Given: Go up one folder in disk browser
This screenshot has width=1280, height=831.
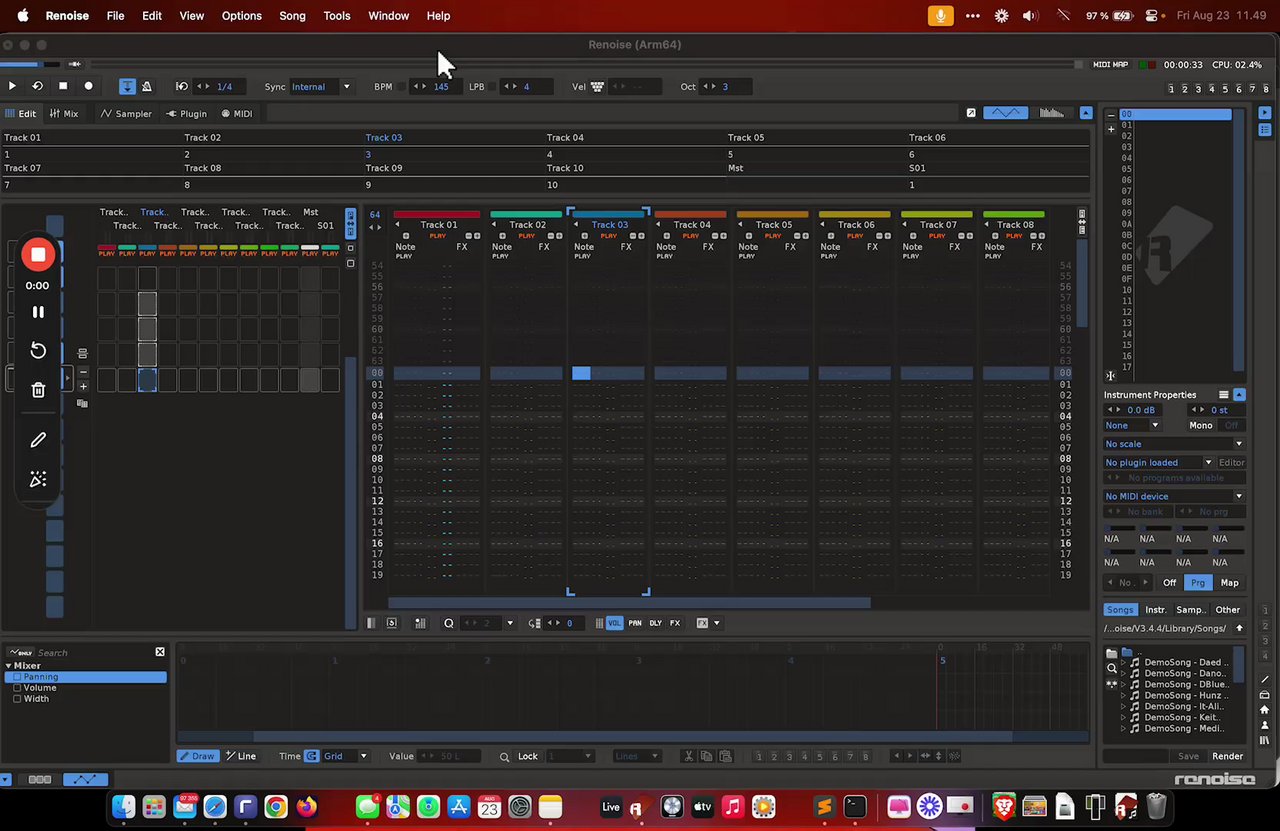Looking at the screenshot, I should (x=1239, y=628).
